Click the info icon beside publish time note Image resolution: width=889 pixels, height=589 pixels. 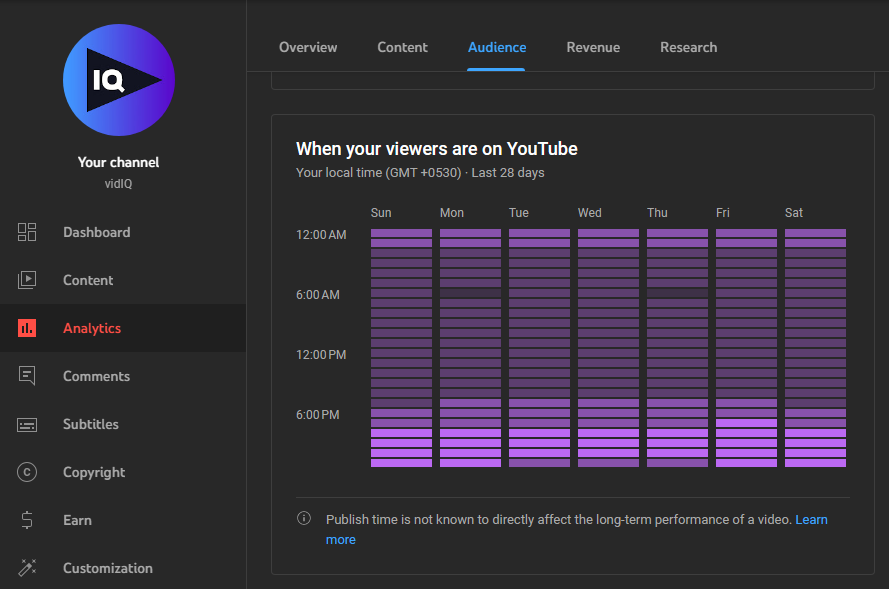click(304, 519)
